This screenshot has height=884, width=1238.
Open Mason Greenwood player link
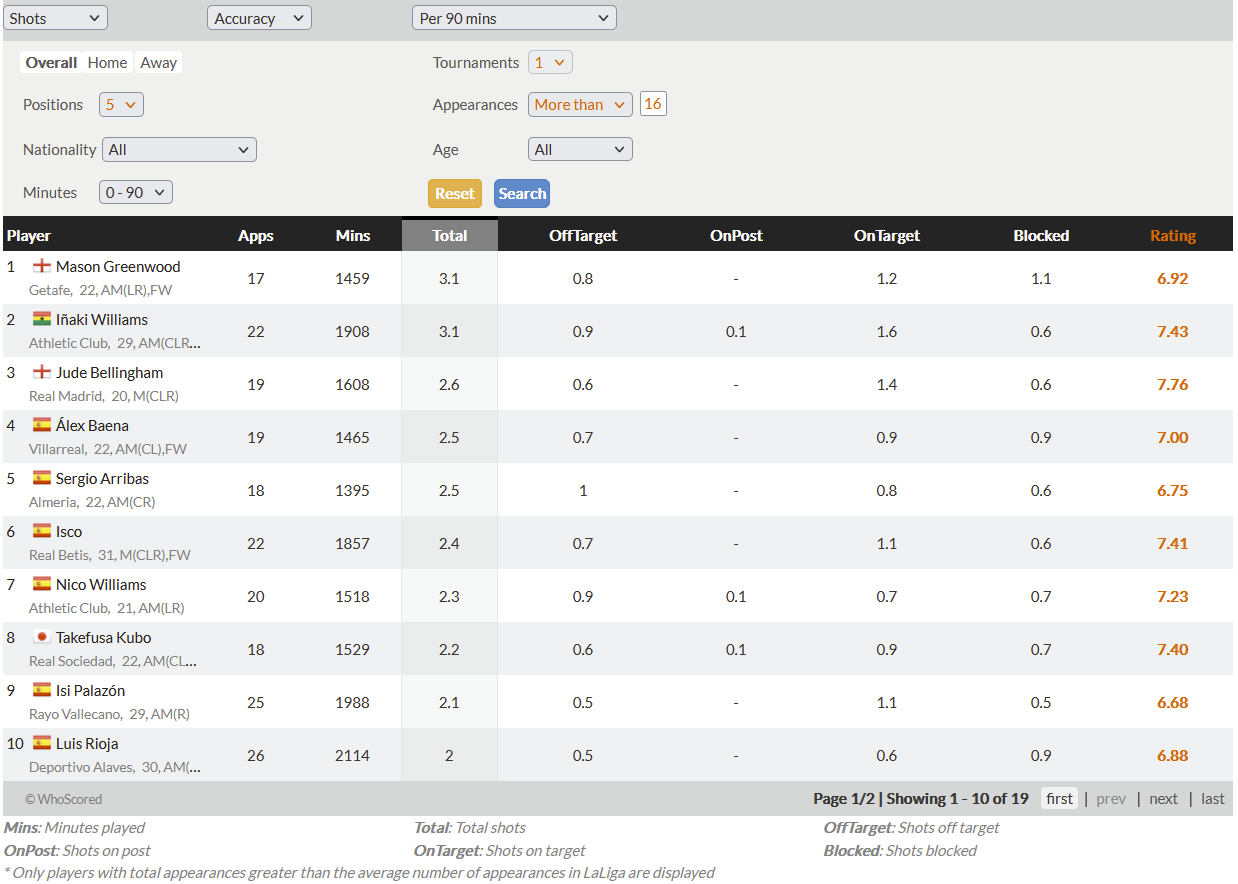118,267
